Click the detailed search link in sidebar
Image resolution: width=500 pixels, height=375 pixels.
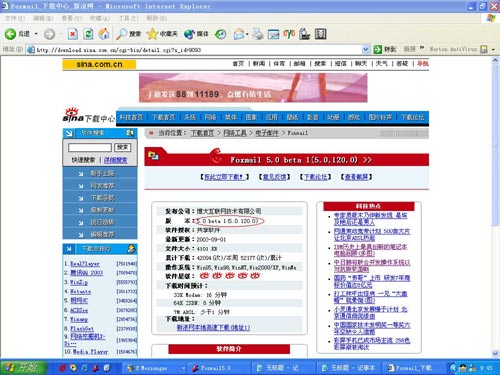[115, 160]
